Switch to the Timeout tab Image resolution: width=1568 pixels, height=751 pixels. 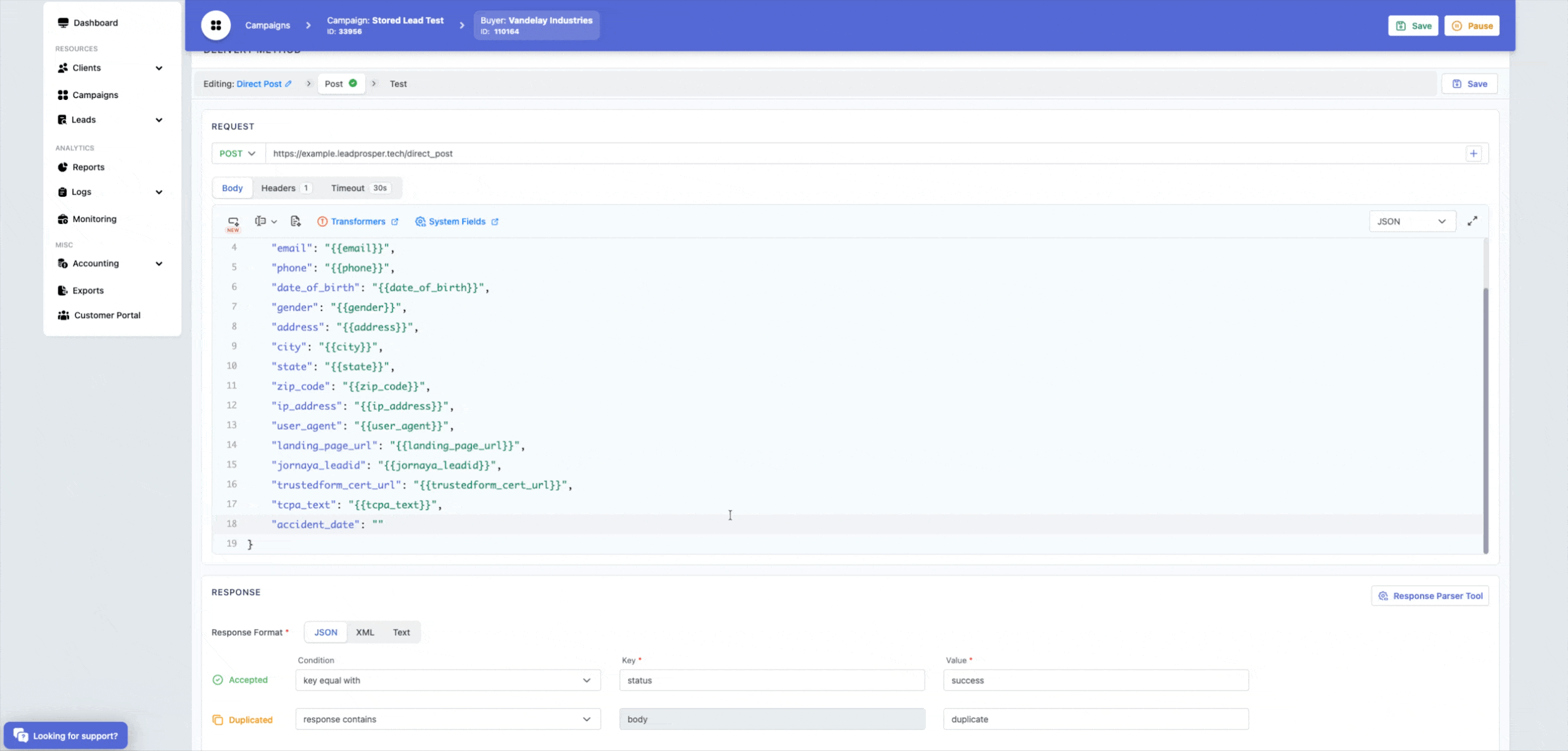pyautogui.click(x=358, y=188)
